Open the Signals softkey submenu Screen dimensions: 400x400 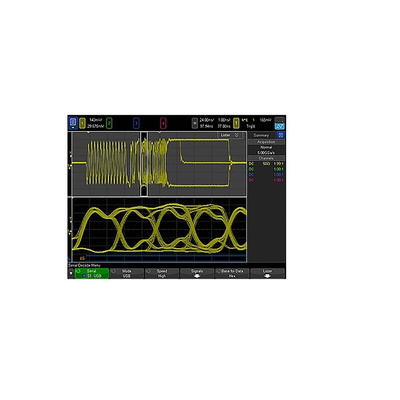(197, 273)
